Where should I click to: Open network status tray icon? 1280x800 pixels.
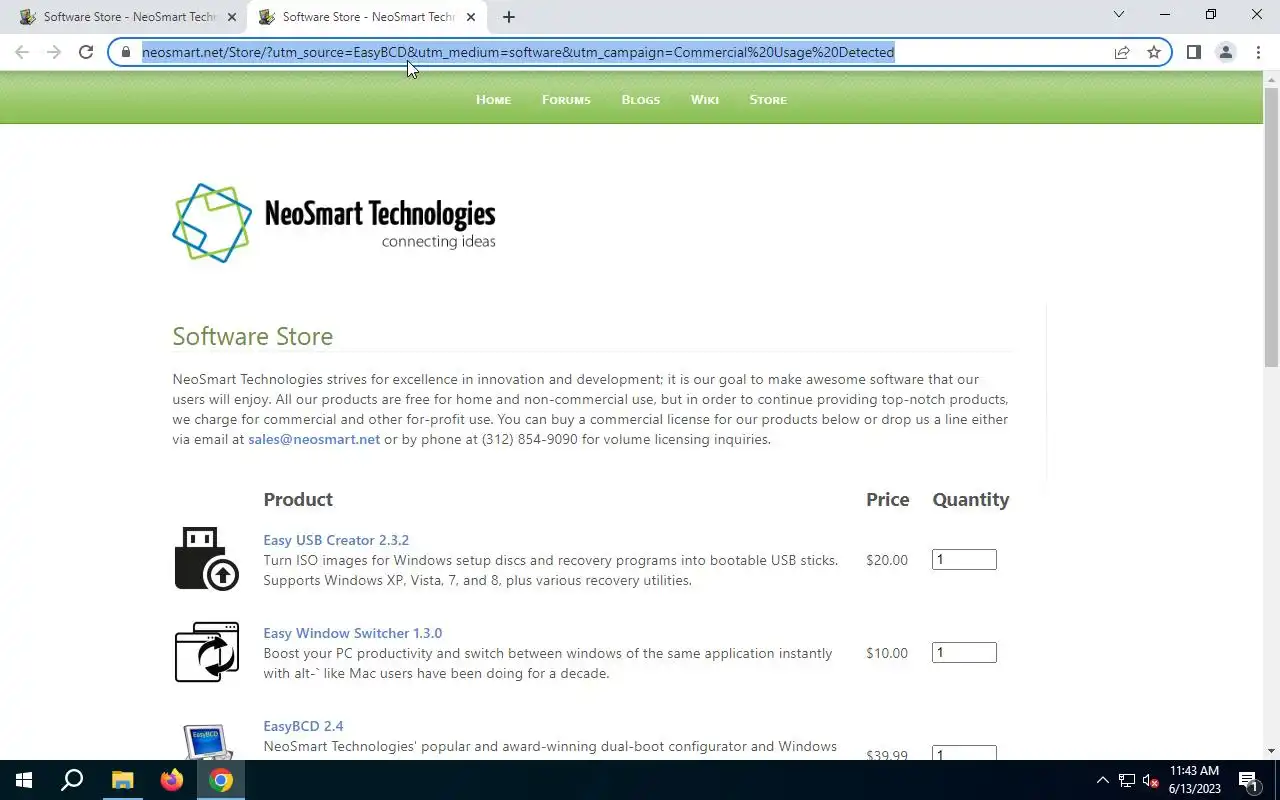[1127, 780]
